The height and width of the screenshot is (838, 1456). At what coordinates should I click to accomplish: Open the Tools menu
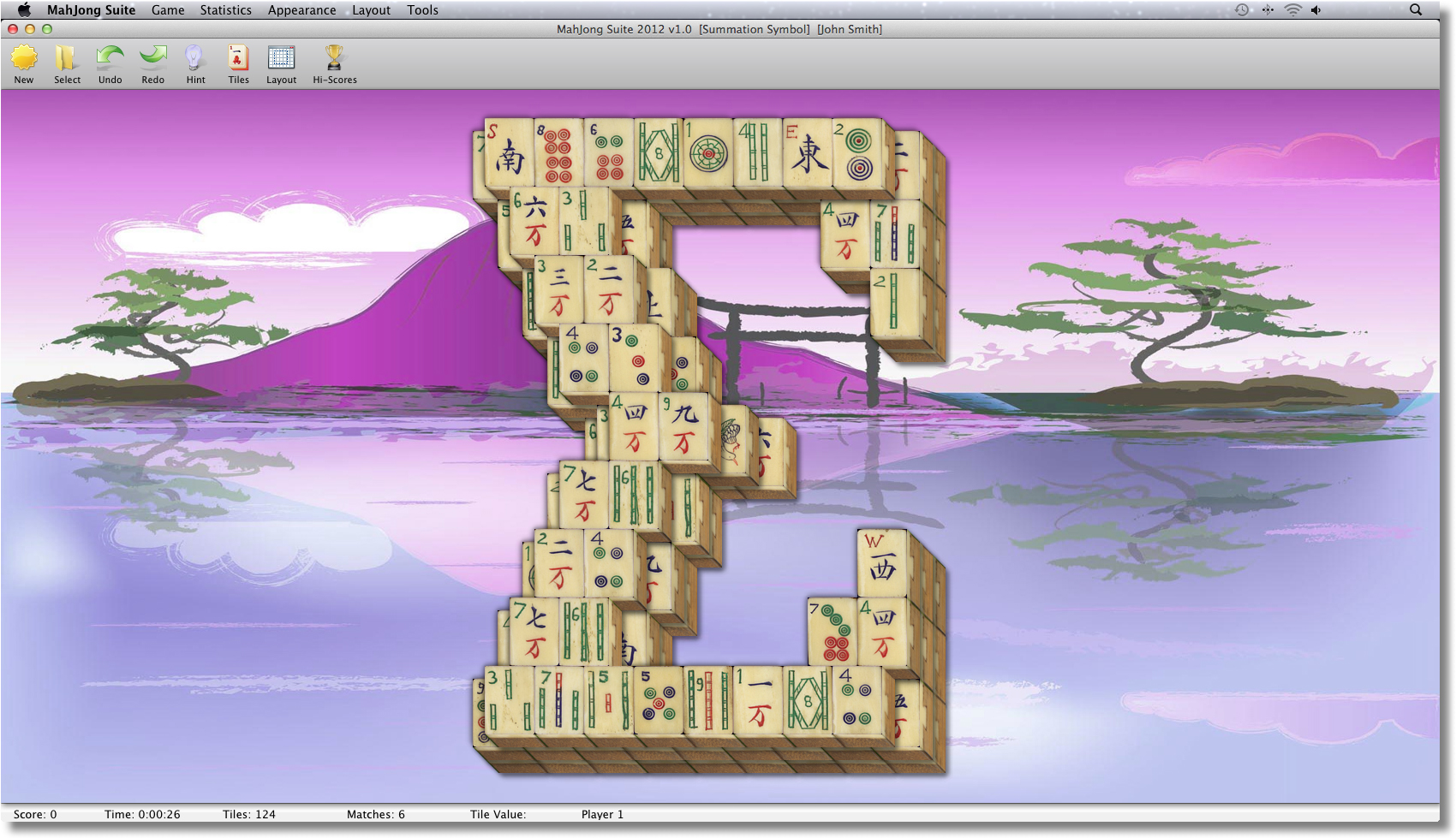422,10
